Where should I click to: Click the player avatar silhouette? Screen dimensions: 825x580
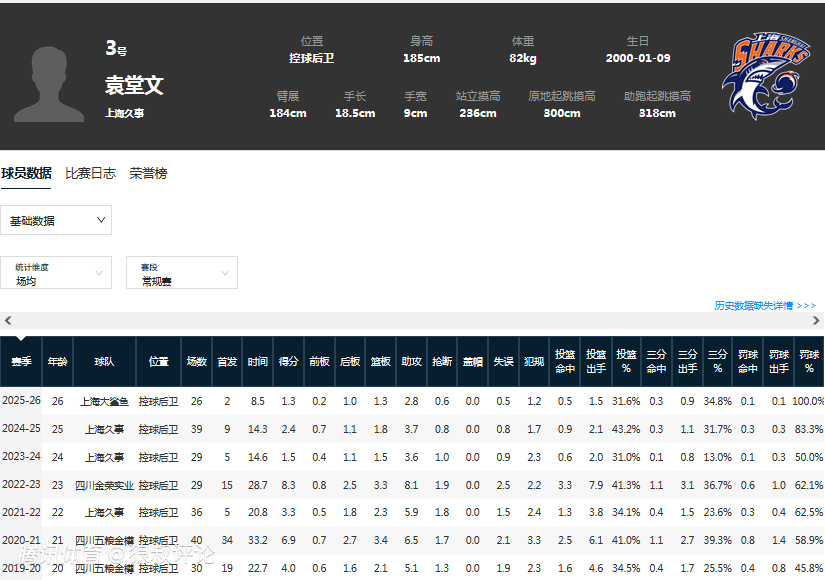pyautogui.click(x=49, y=84)
